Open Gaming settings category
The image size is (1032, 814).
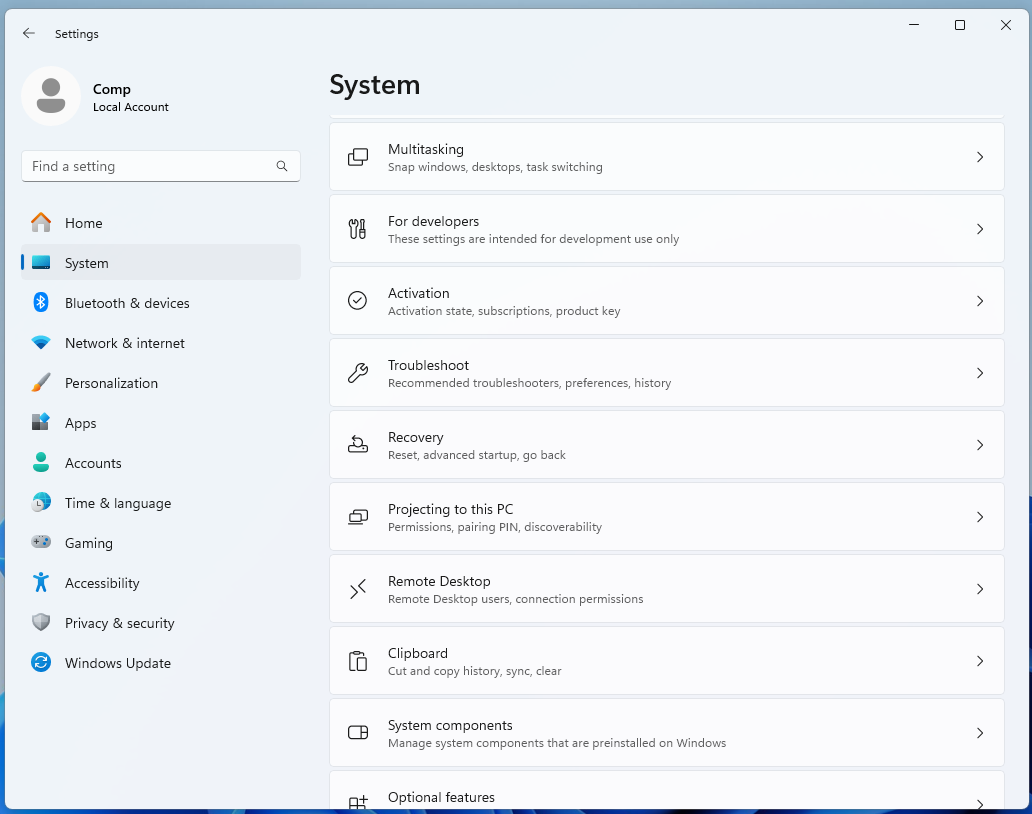coord(161,543)
